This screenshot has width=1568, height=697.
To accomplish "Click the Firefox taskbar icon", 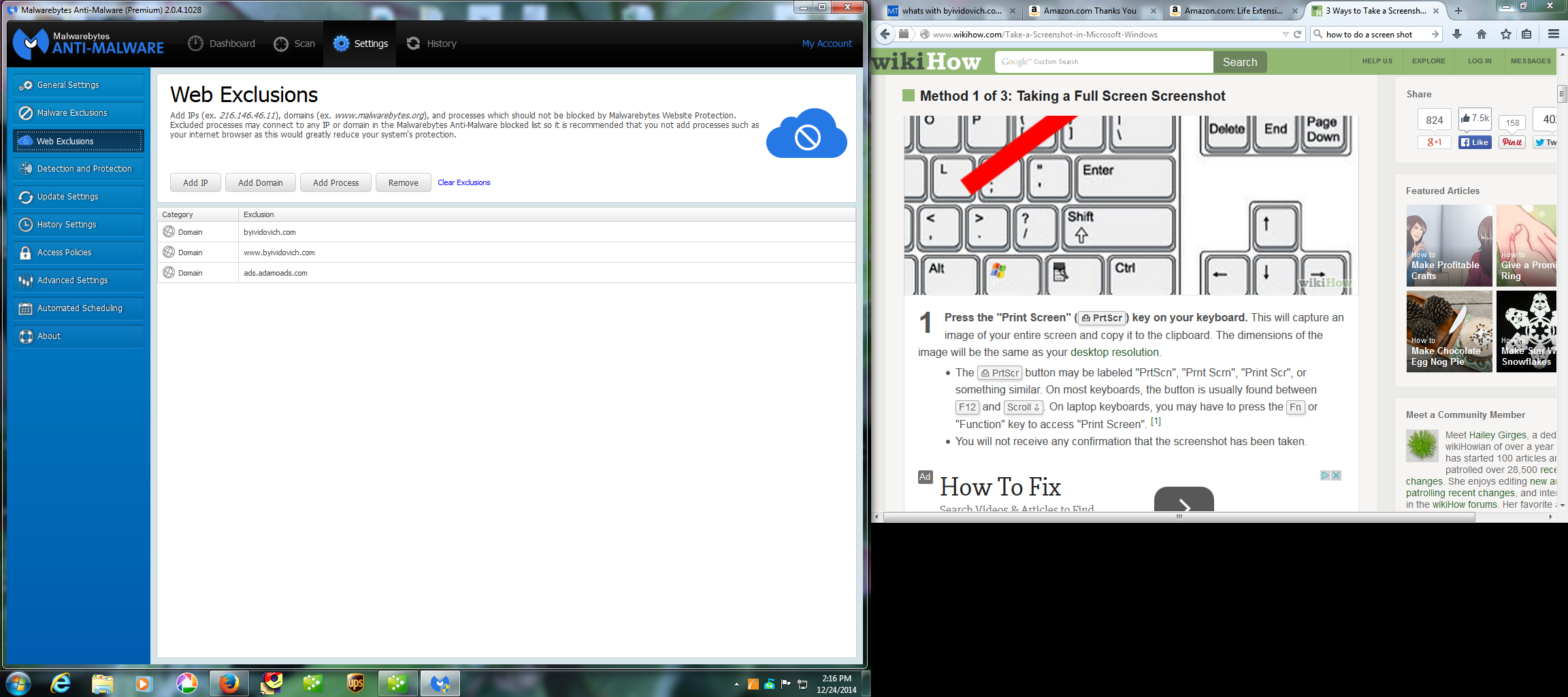I will 229,683.
